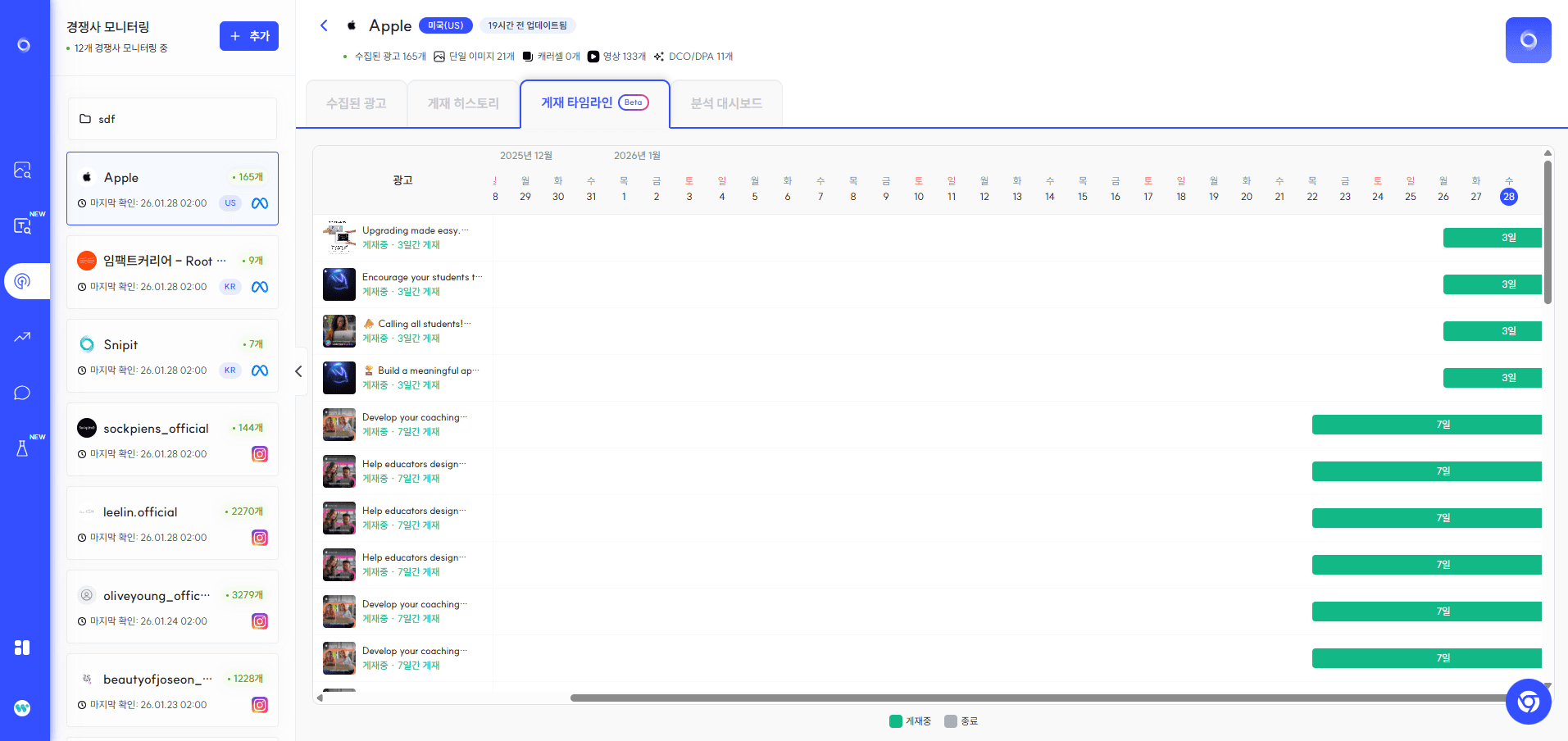Click the '임팩트커리어 - Root' name
Screen dimensions: 1568x741
tap(165, 261)
